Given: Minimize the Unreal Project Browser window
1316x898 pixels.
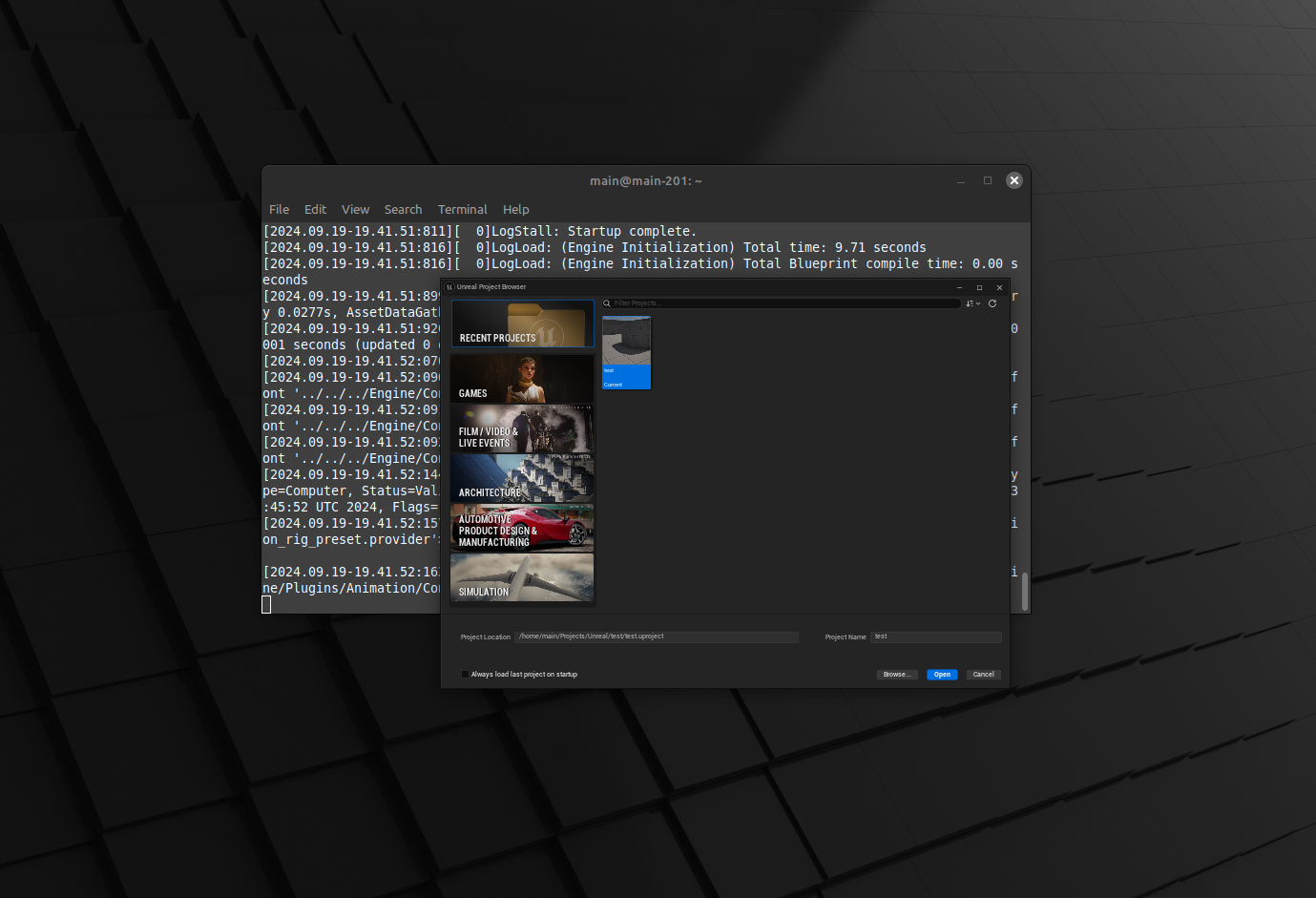Looking at the screenshot, I should 959,287.
